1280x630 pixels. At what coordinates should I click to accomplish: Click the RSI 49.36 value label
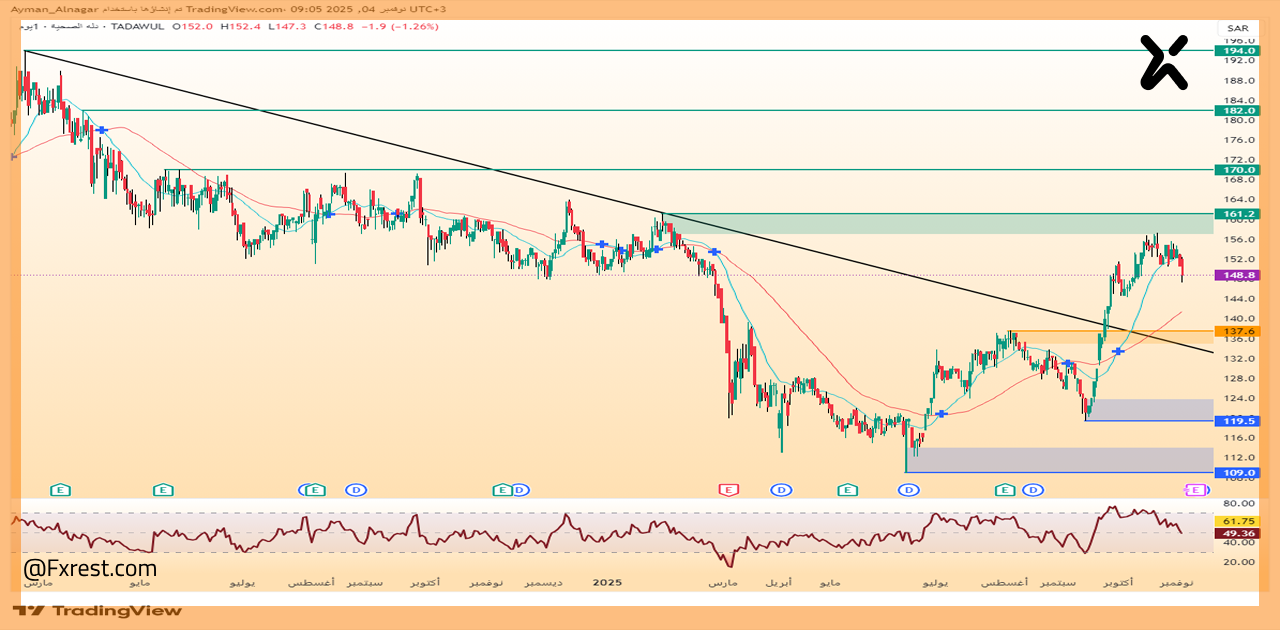point(1236,534)
